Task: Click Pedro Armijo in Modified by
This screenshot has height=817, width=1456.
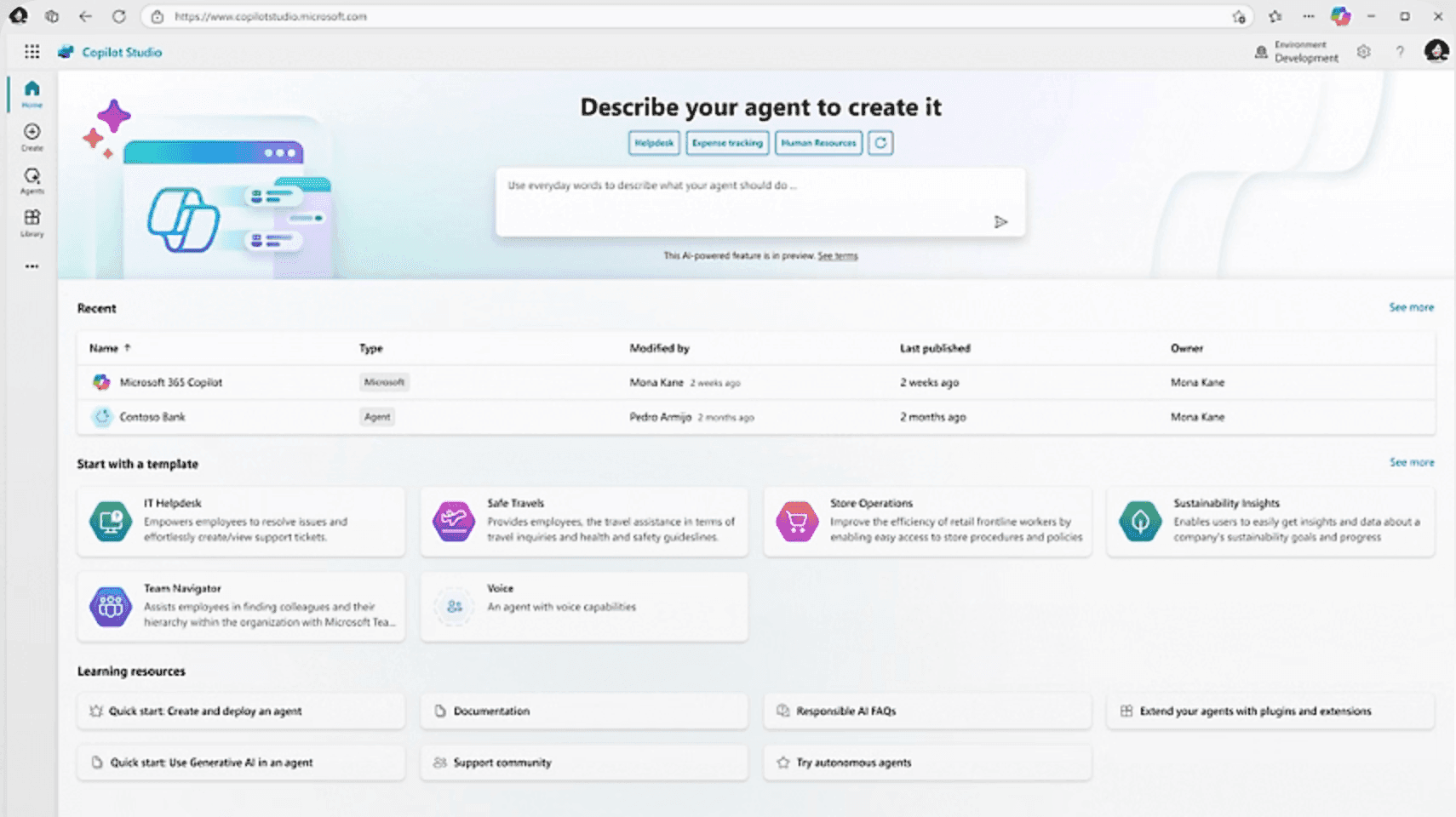Action: (660, 417)
